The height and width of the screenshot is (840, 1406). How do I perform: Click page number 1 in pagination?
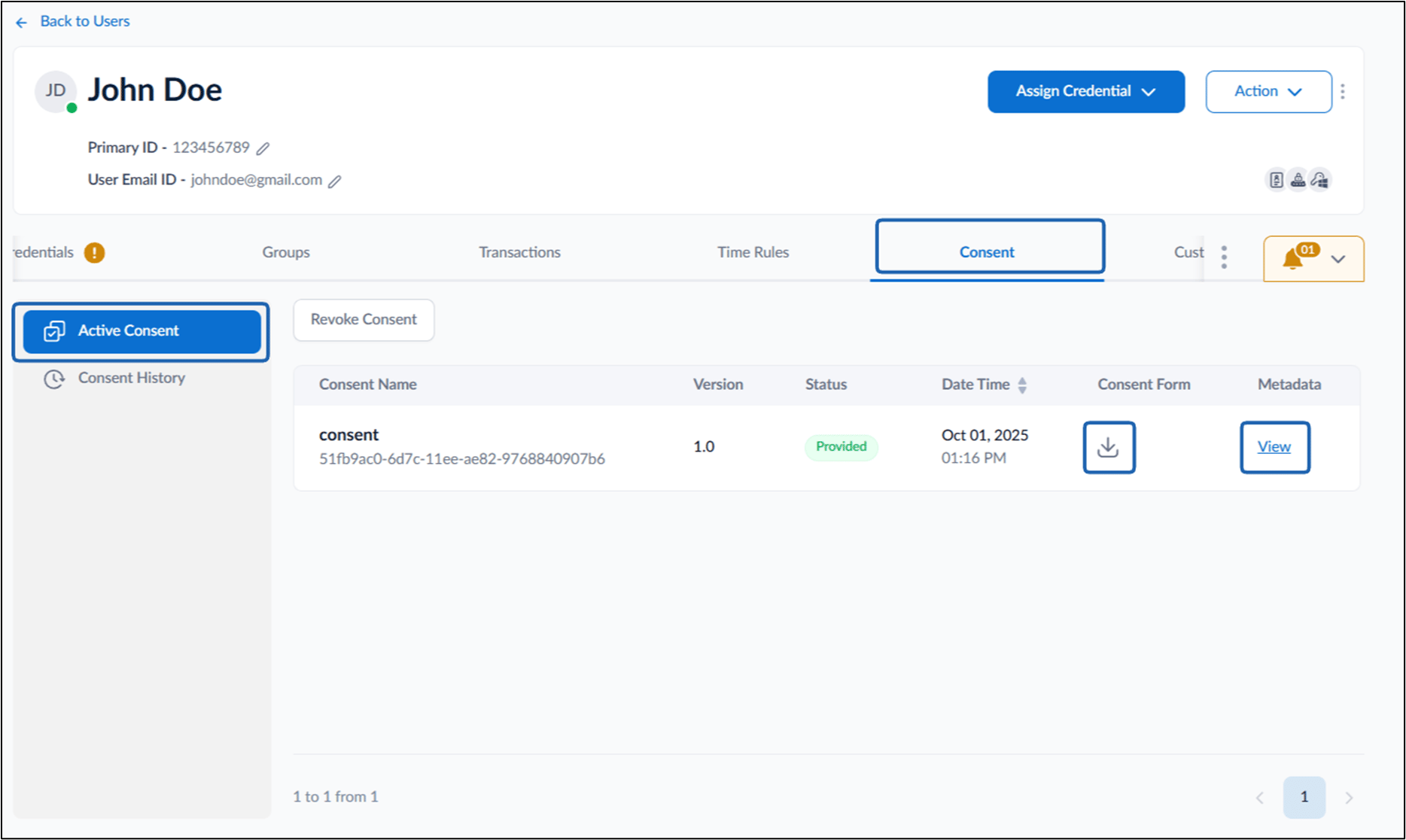(1304, 797)
